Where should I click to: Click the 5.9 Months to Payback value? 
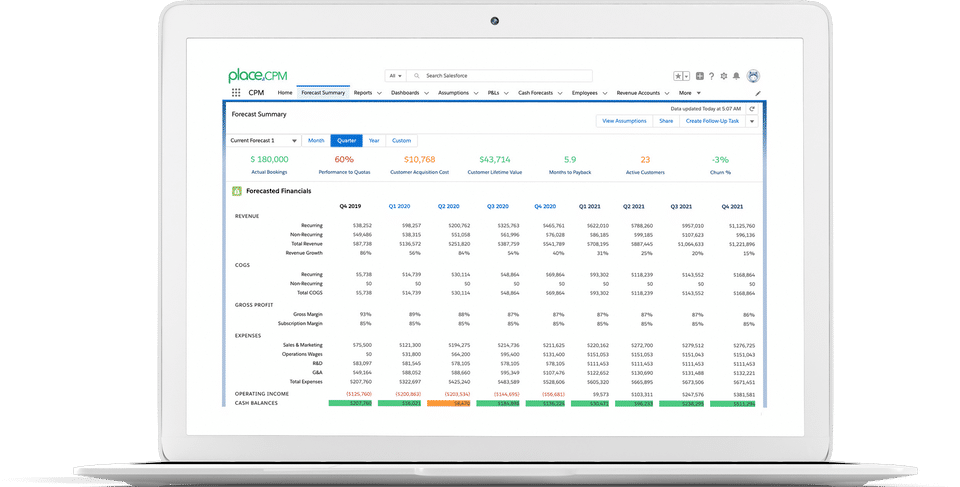570,159
